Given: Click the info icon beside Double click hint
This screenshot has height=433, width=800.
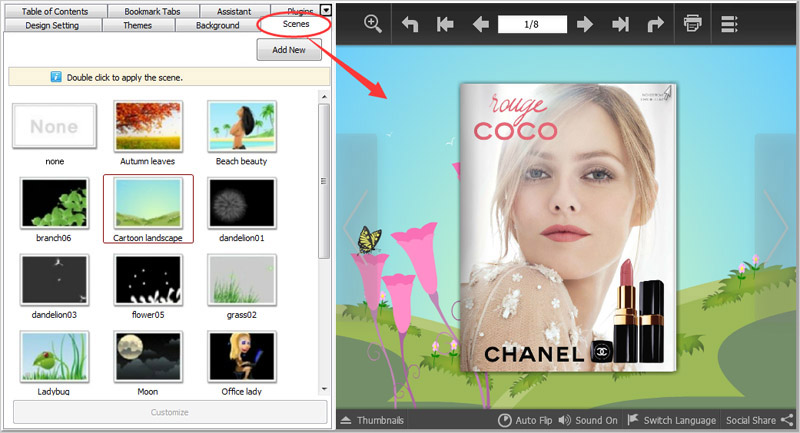Looking at the screenshot, I should coord(56,77).
